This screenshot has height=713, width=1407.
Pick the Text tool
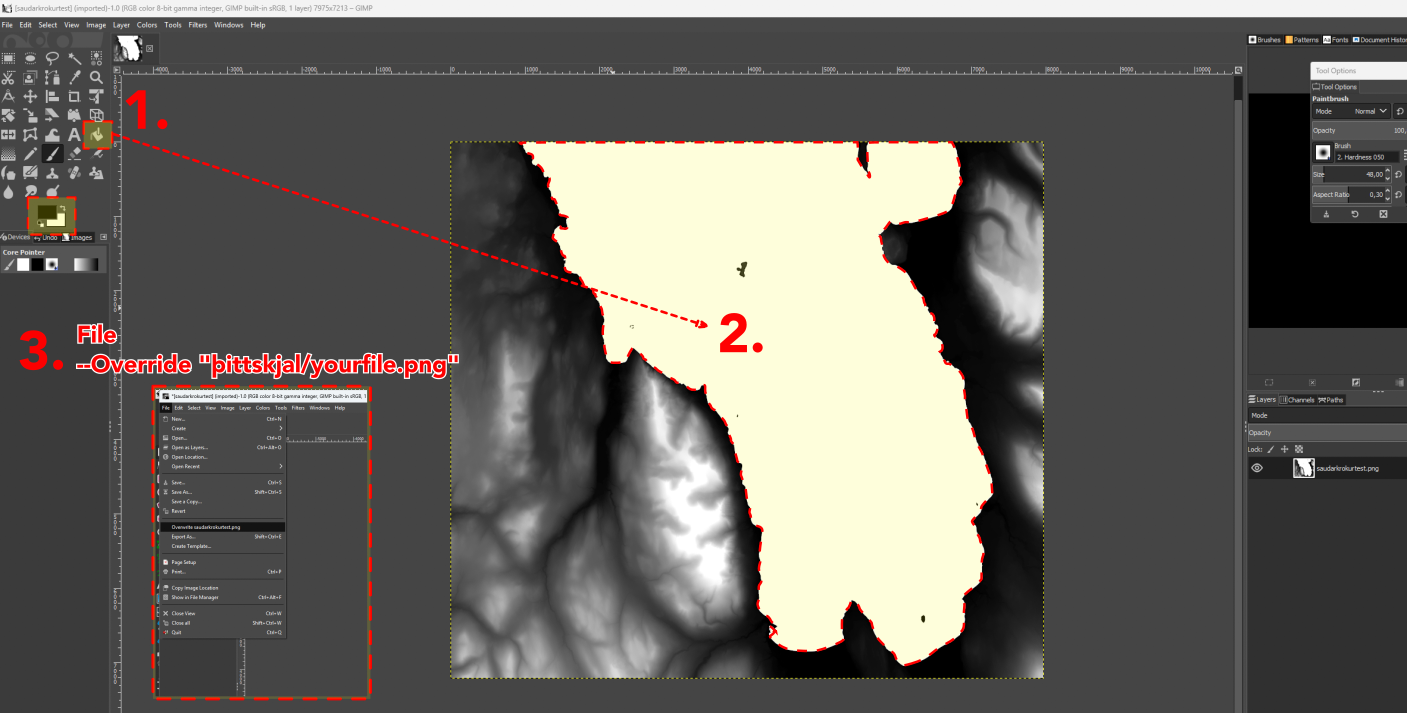point(74,134)
